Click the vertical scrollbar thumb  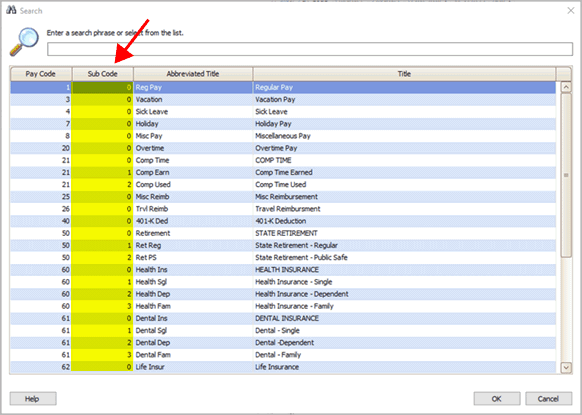(x=566, y=175)
